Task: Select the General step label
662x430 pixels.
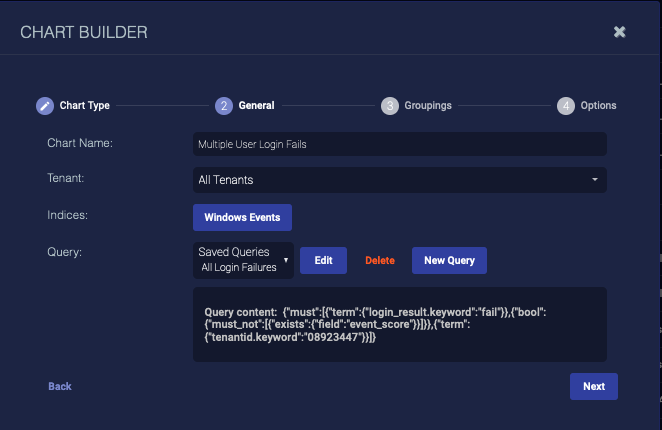Action: (256, 106)
